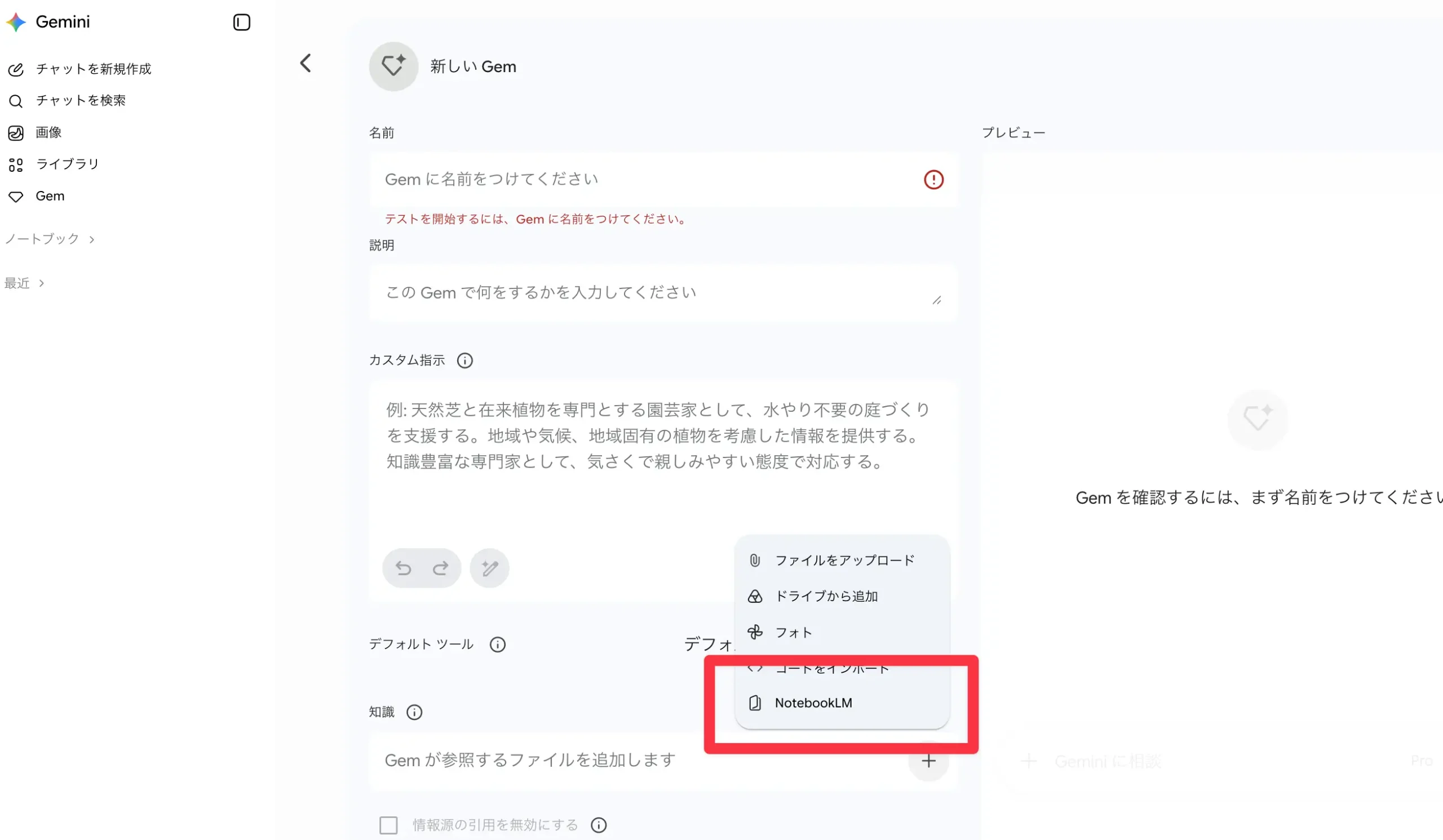The height and width of the screenshot is (840, 1443).
Task: Click the NotebookLM notebook icon
Action: [755, 703]
